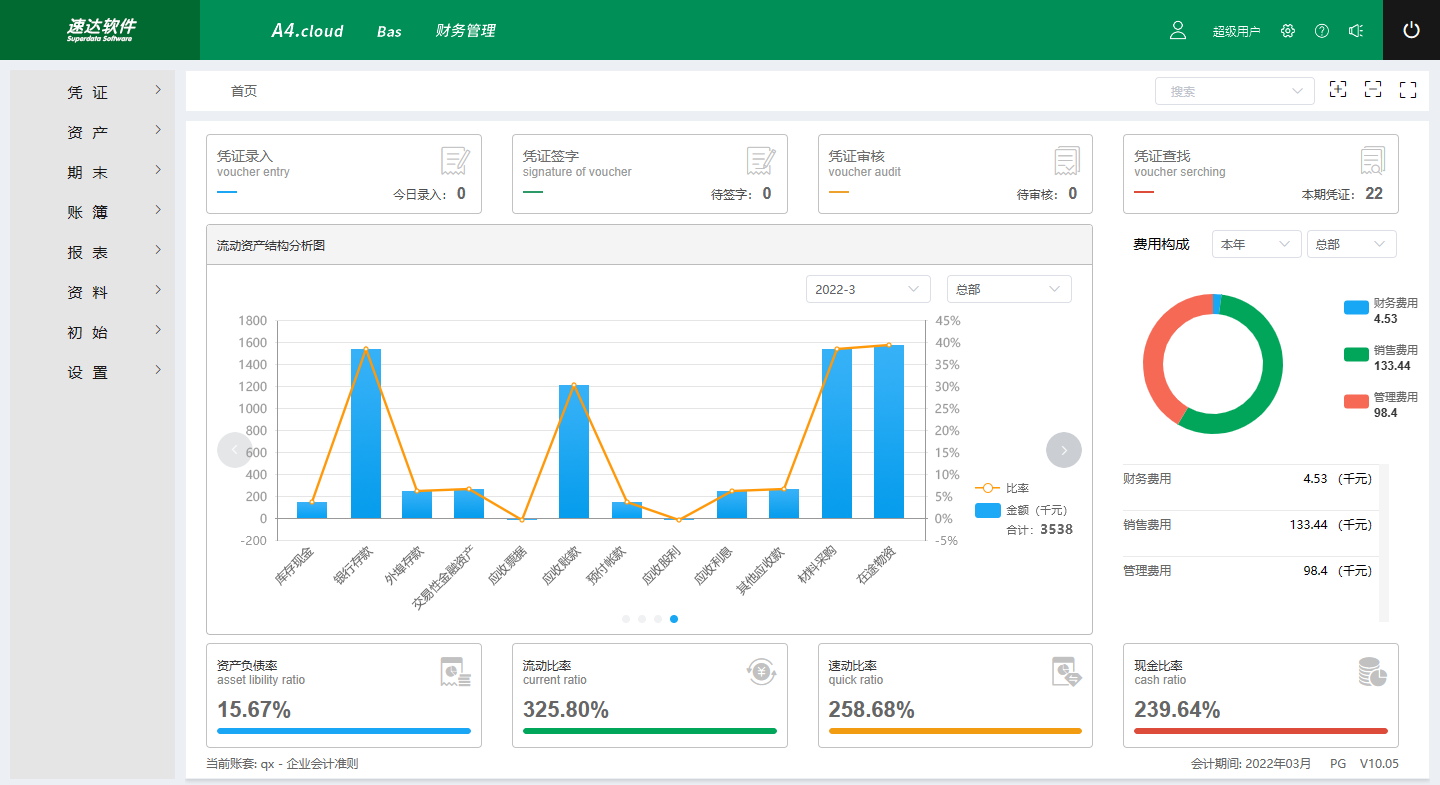Open the settings gear icon

pyautogui.click(x=1288, y=31)
